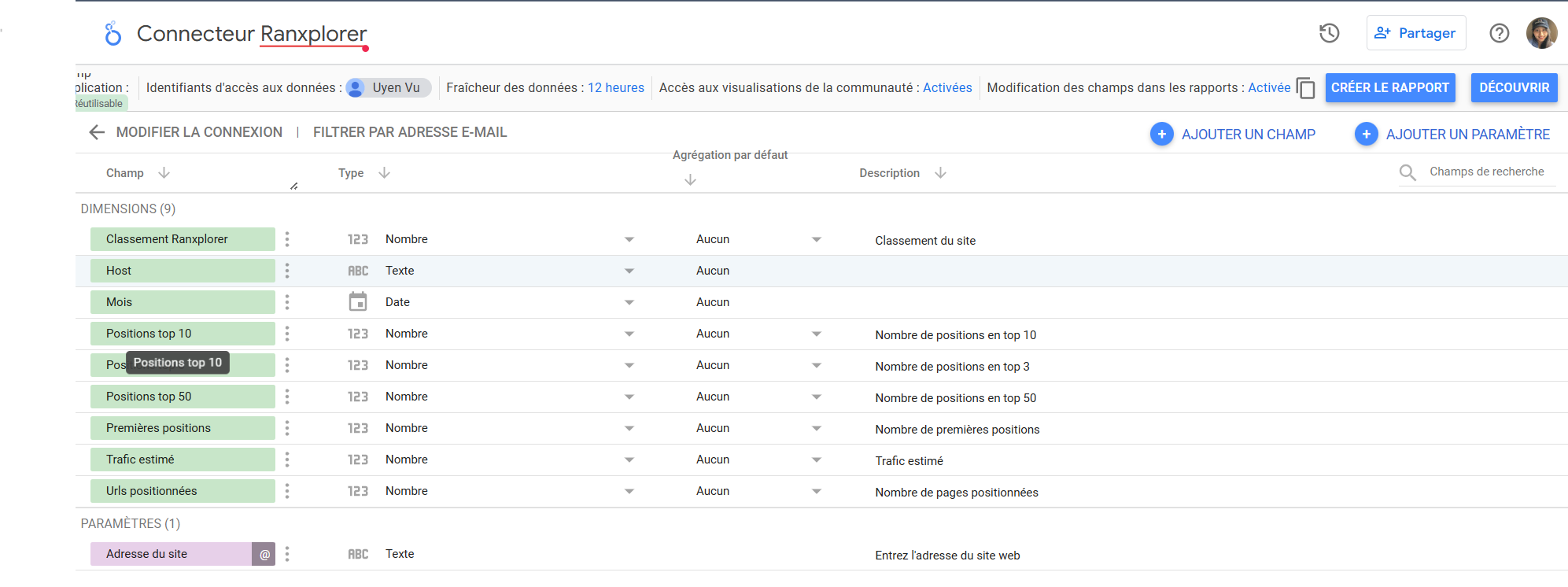This screenshot has width=1568, height=587.
Task: Open version history clock icon
Action: [x=1330, y=33]
